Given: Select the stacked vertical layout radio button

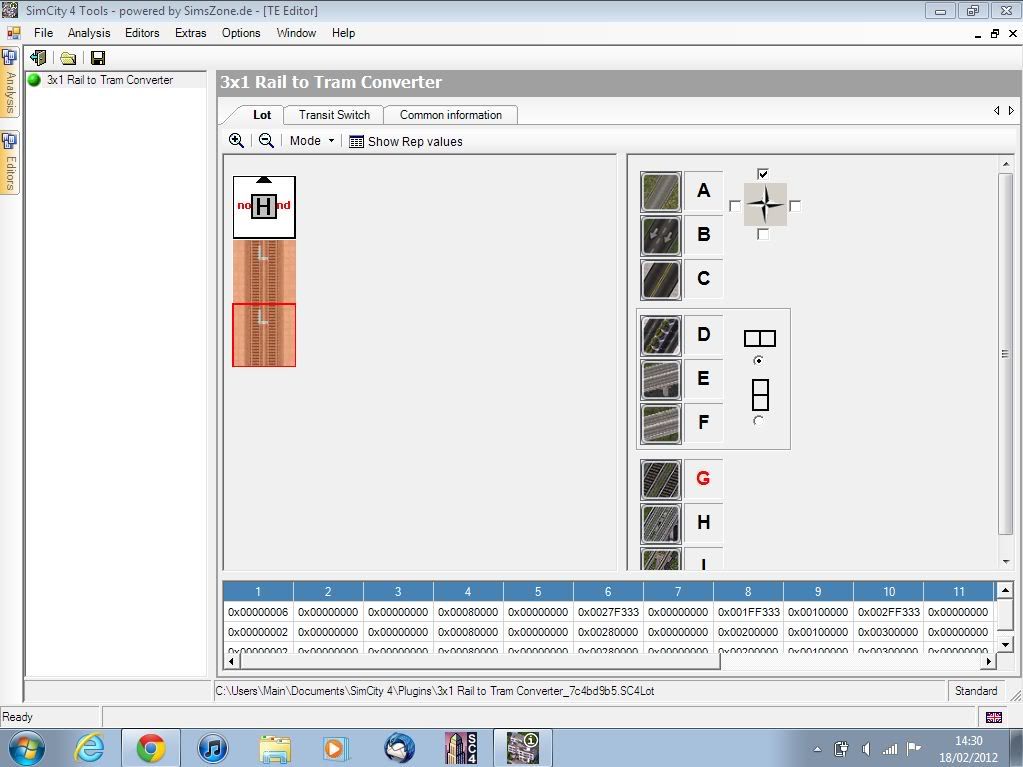Looking at the screenshot, I should [758, 421].
